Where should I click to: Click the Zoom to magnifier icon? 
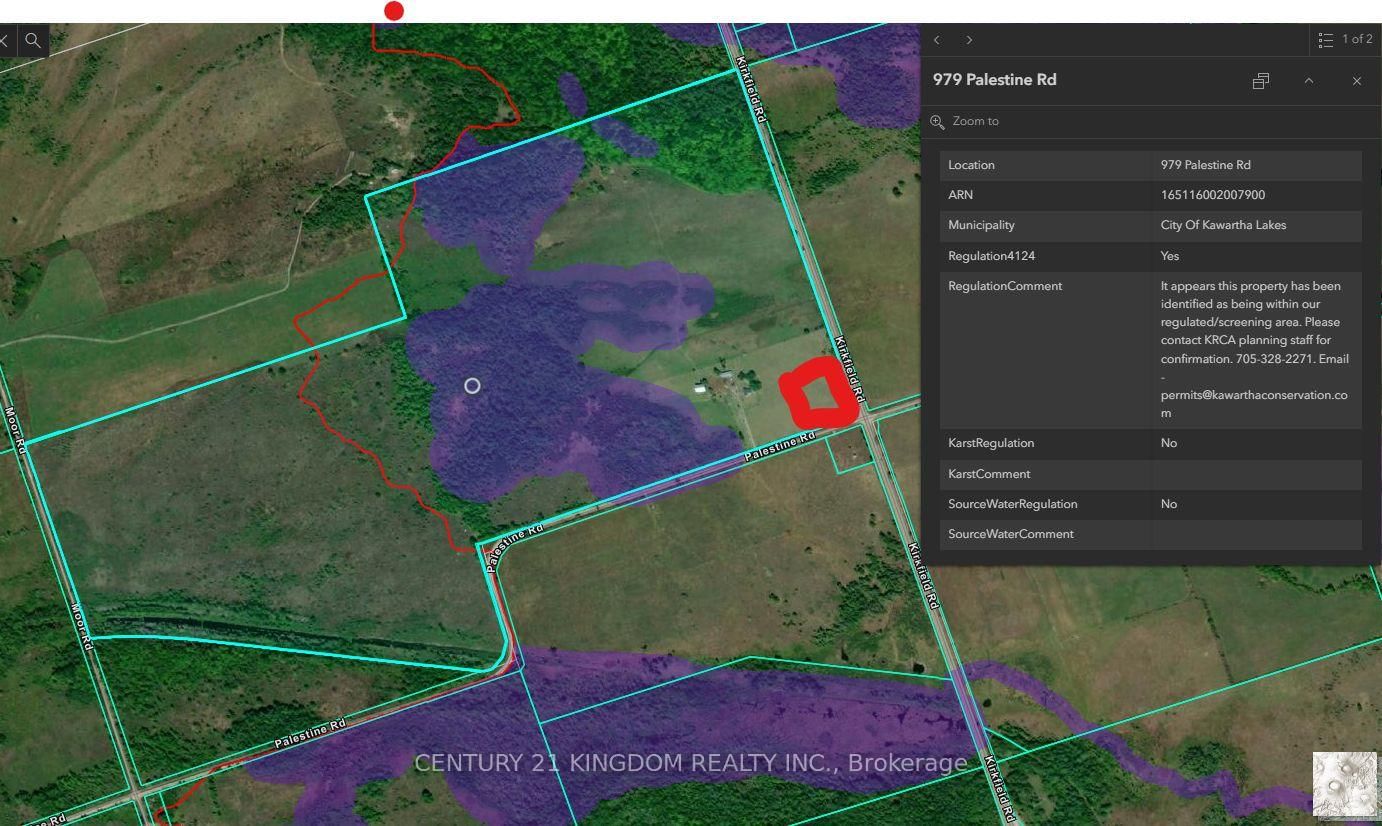pyautogui.click(x=937, y=121)
